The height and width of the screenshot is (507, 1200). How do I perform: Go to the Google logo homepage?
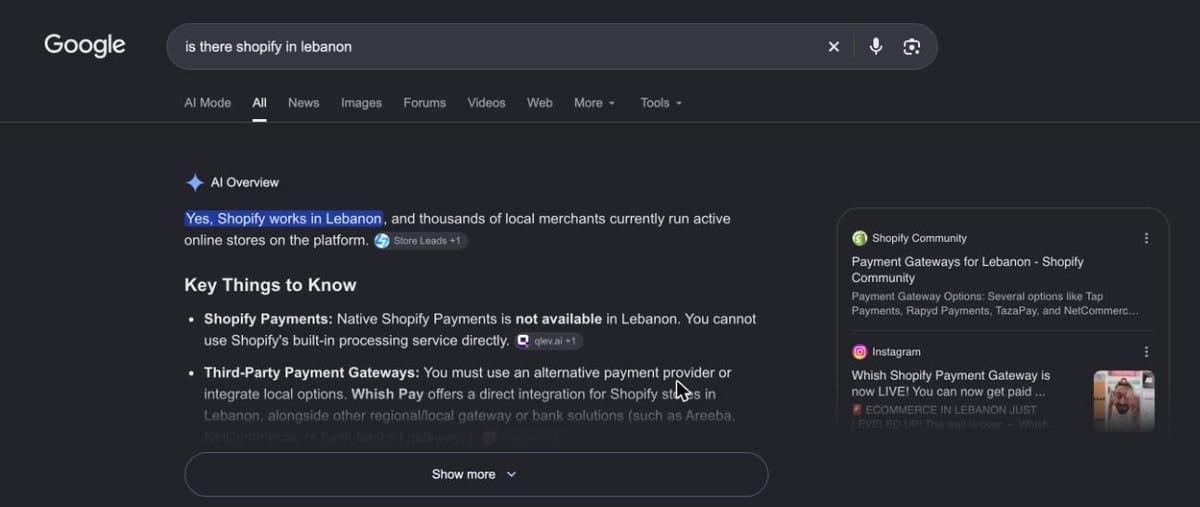point(85,45)
